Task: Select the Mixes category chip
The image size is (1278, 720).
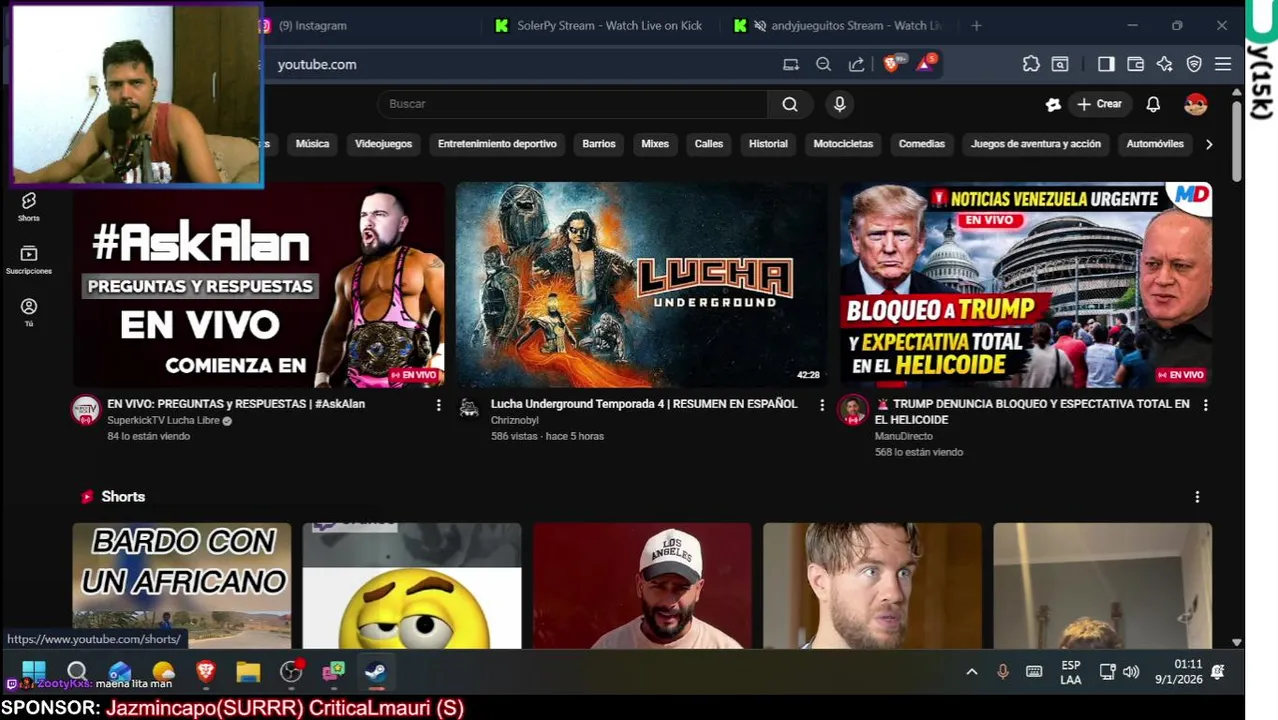Action: pyautogui.click(x=655, y=144)
